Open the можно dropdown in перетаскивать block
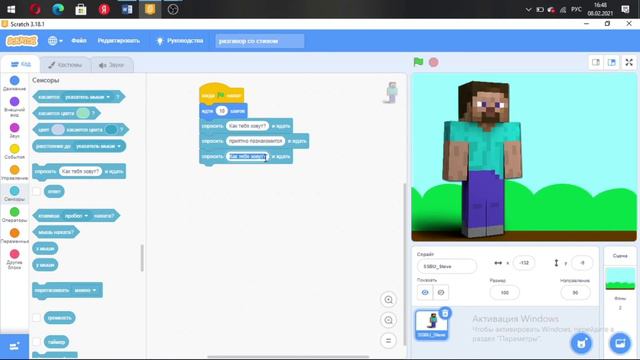The image size is (640, 360). (x=85, y=290)
